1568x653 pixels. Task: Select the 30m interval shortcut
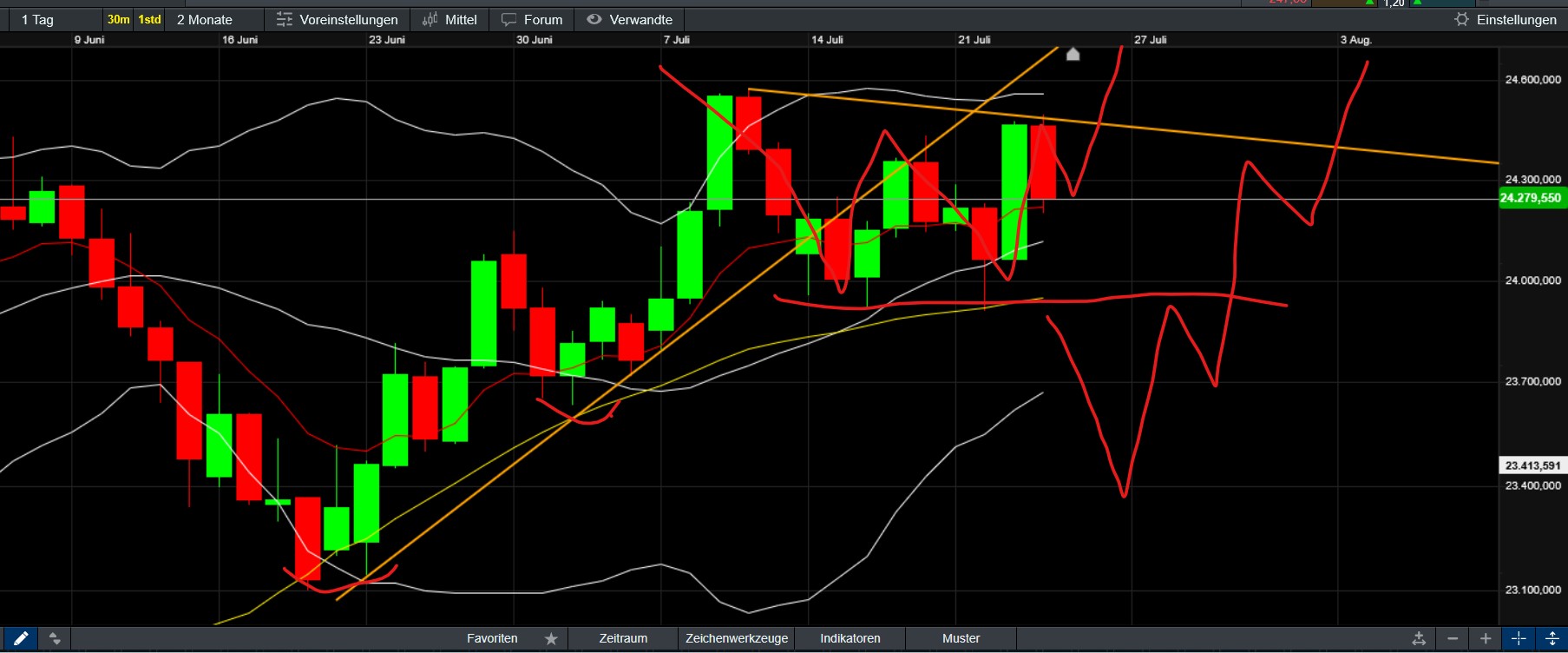(x=118, y=19)
